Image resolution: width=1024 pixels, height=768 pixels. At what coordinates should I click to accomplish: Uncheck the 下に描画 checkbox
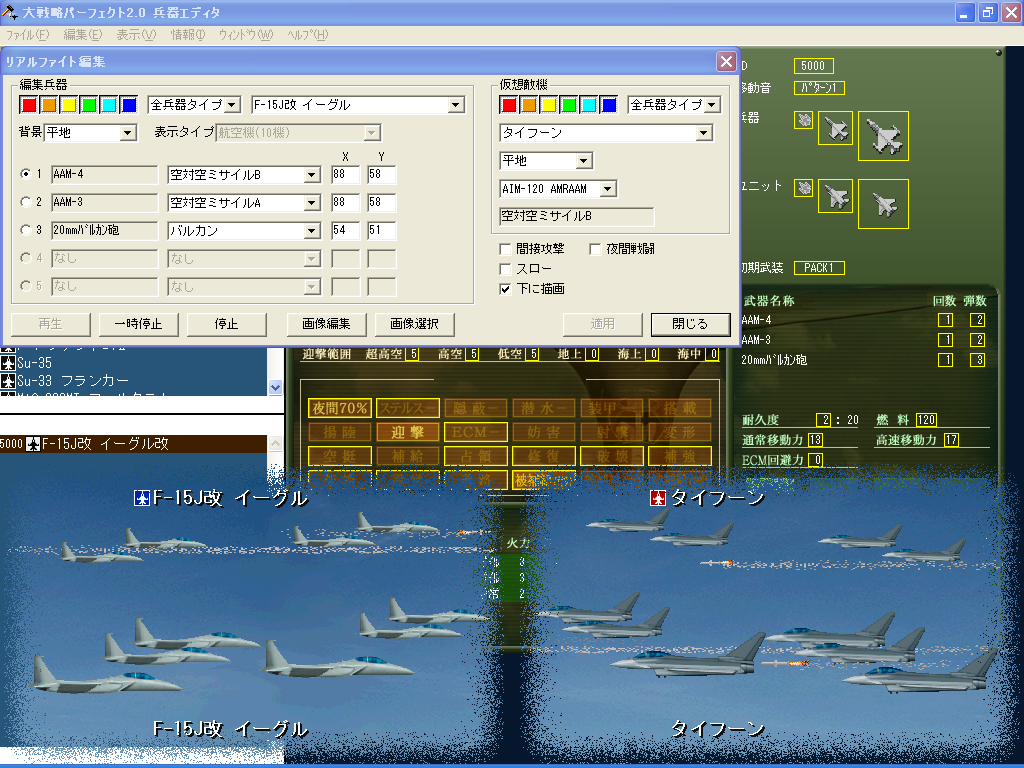[506, 289]
